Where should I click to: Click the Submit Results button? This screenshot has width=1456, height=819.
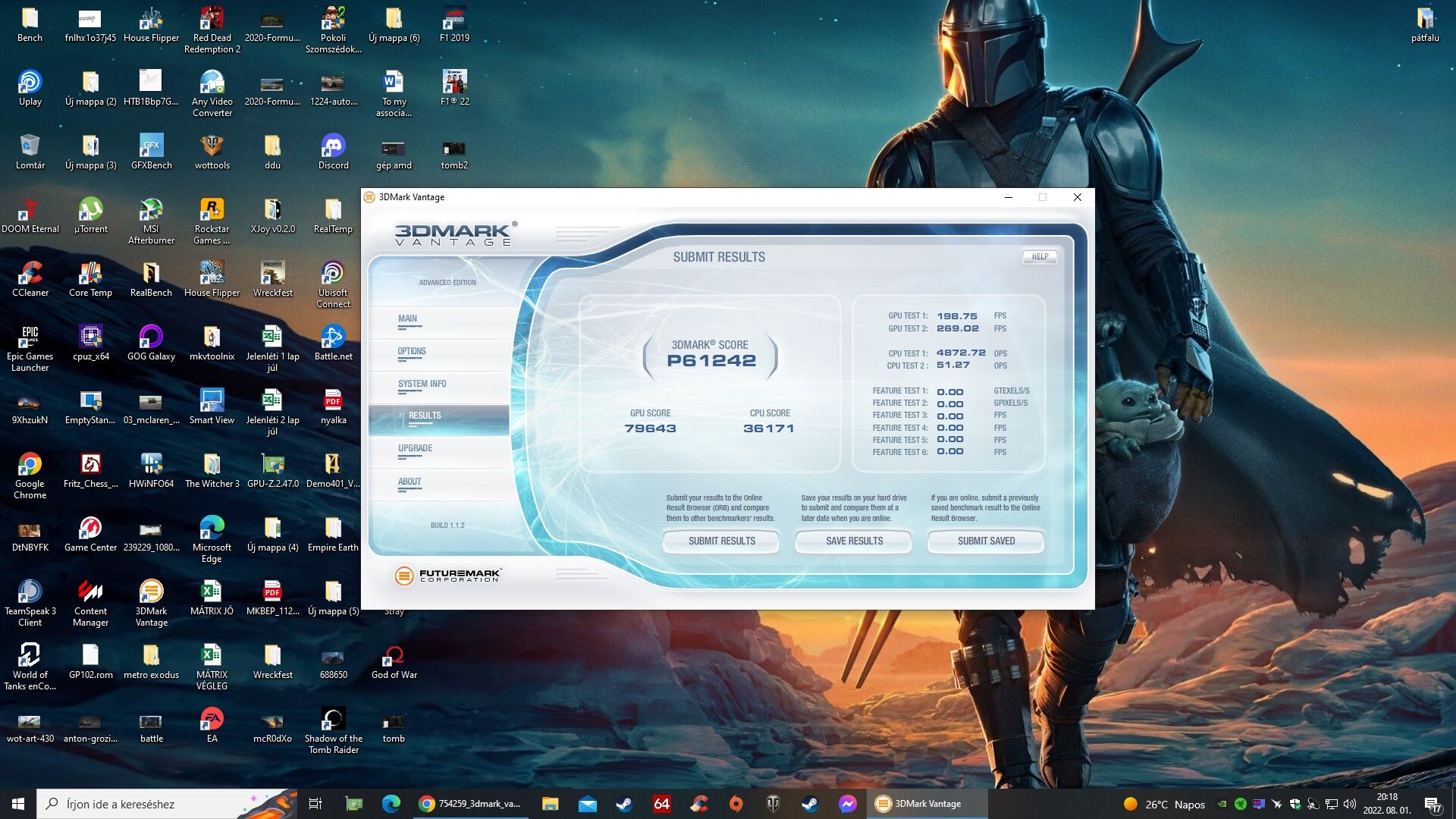click(721, 541)
